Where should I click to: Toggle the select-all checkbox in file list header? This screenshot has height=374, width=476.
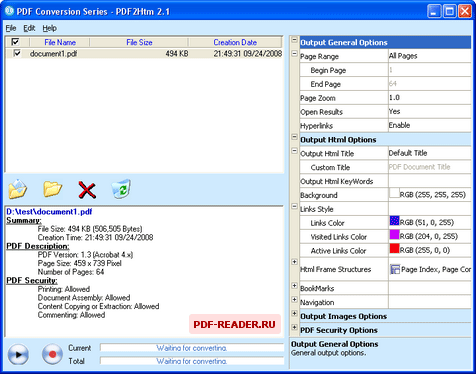point(15,42)
